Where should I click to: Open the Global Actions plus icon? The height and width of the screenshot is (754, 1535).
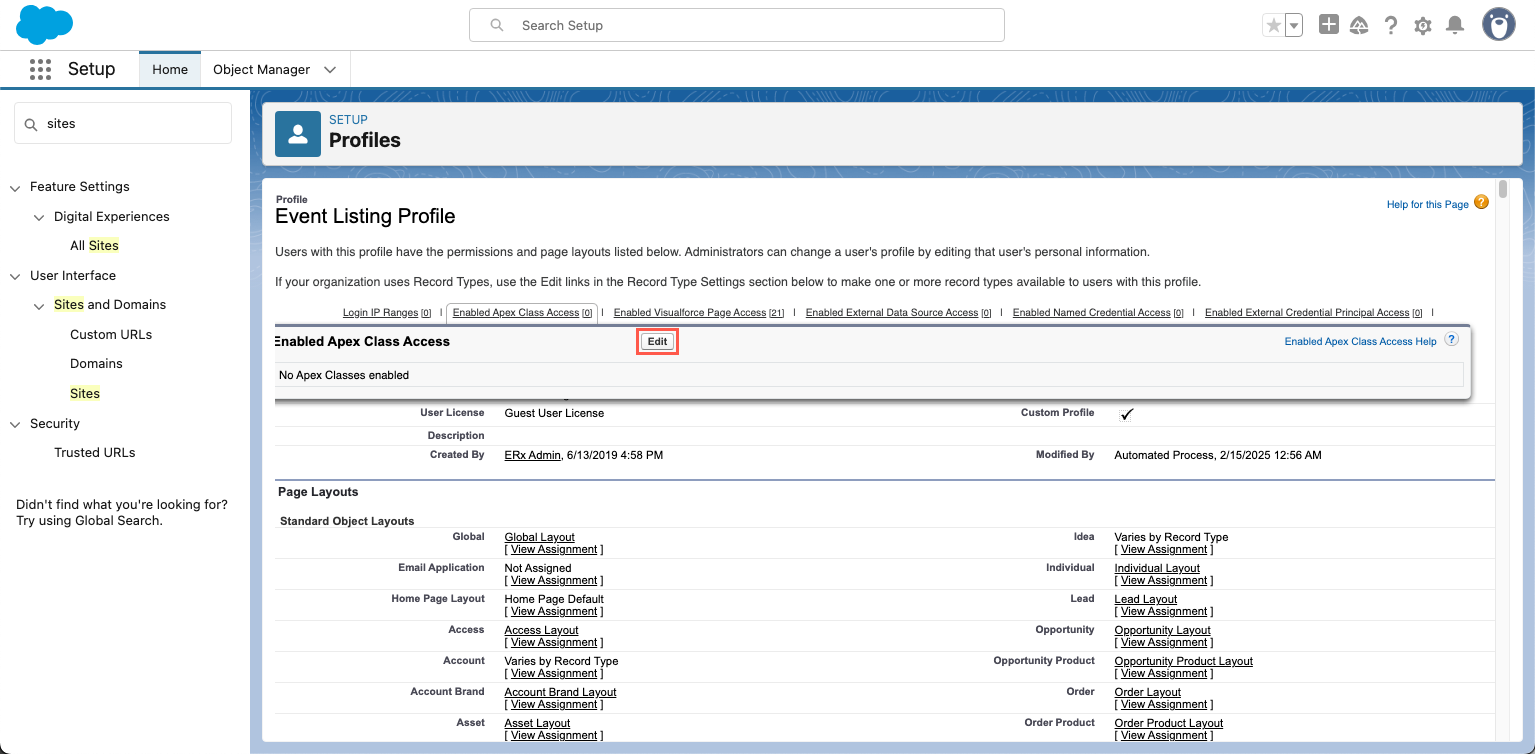coord(1328,26)
